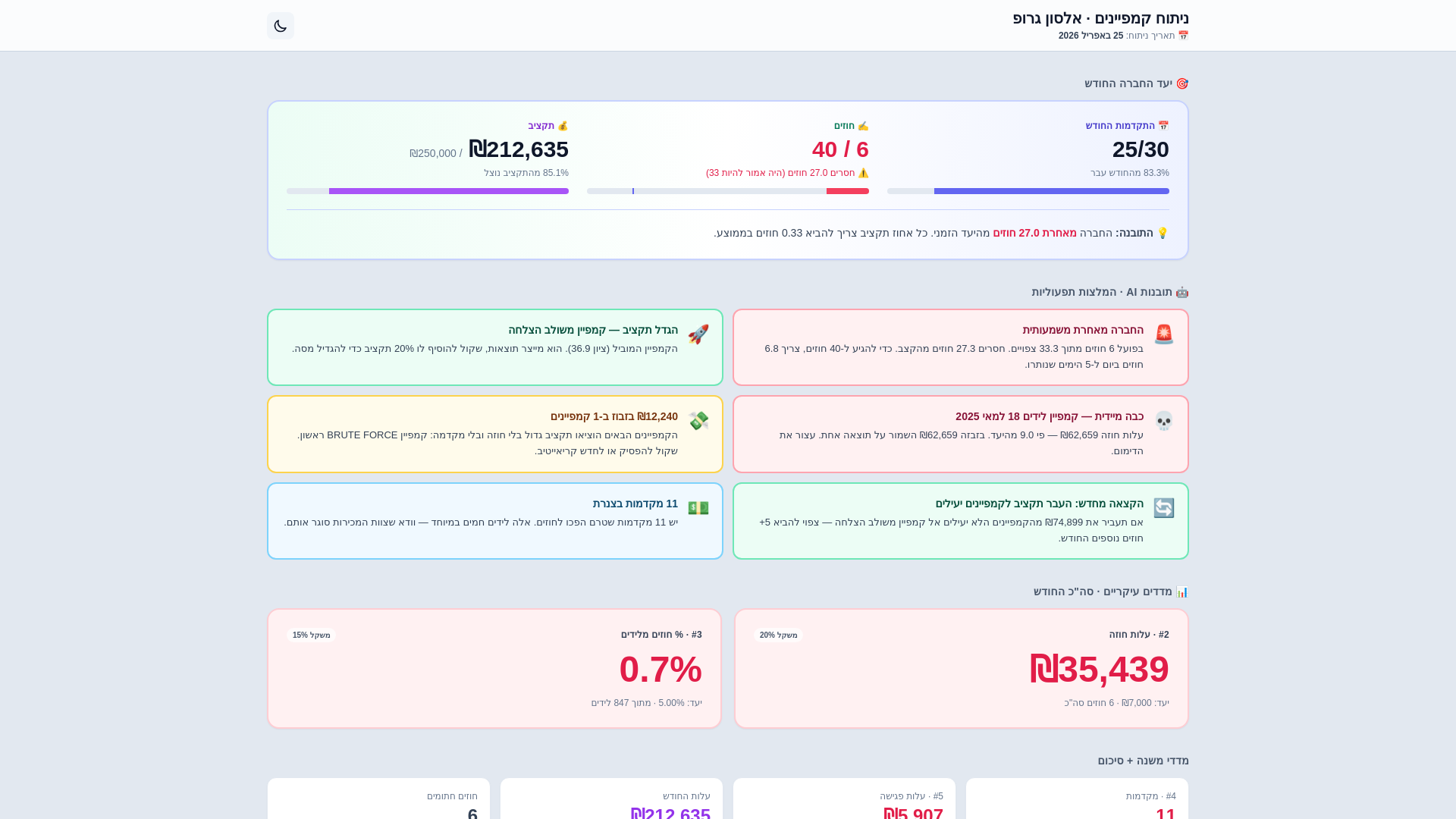Click the calendar icon next to תאריך ניתוח
Screen dimensions: 1456x819
pyautogui.click(x=1183, y=36)
